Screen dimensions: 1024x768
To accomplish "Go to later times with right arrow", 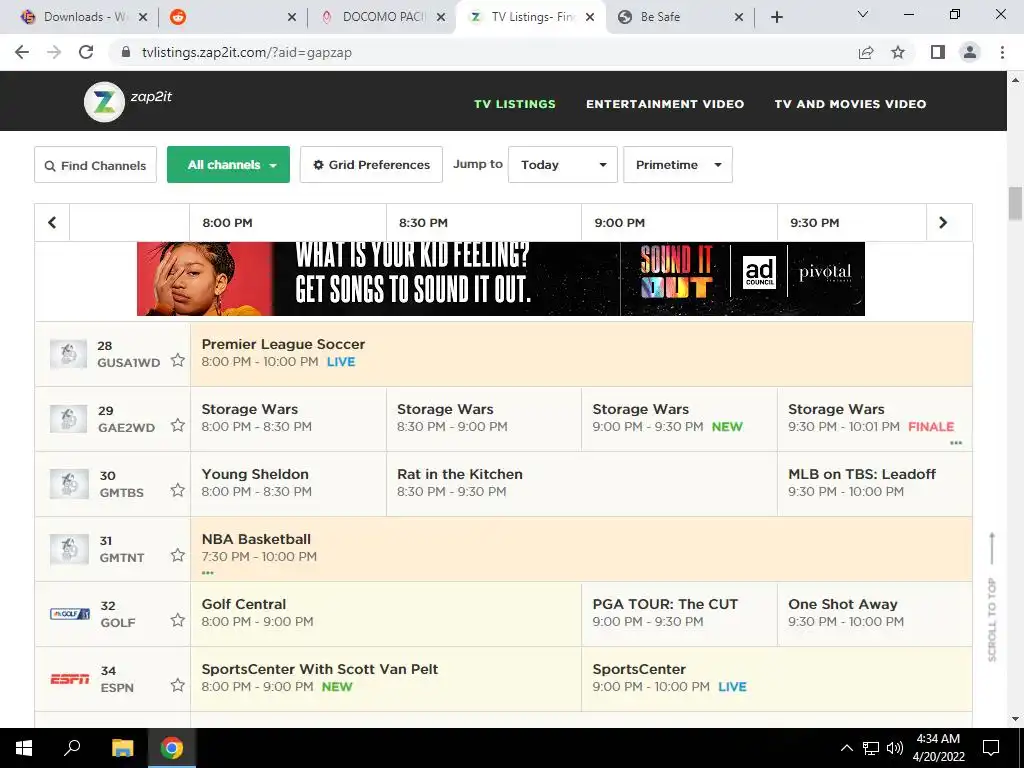I will (x=942, y=223).
